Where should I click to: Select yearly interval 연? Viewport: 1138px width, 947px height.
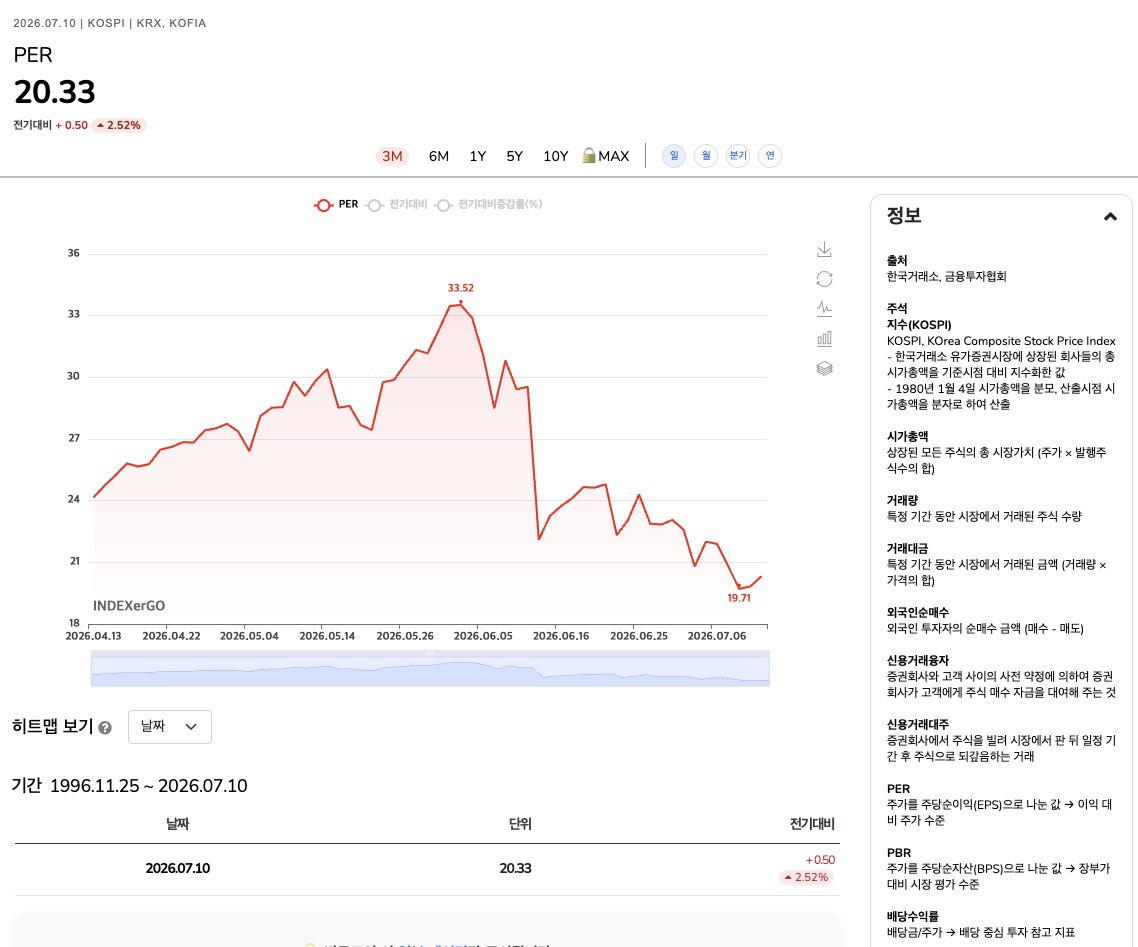tap(770, 155)
